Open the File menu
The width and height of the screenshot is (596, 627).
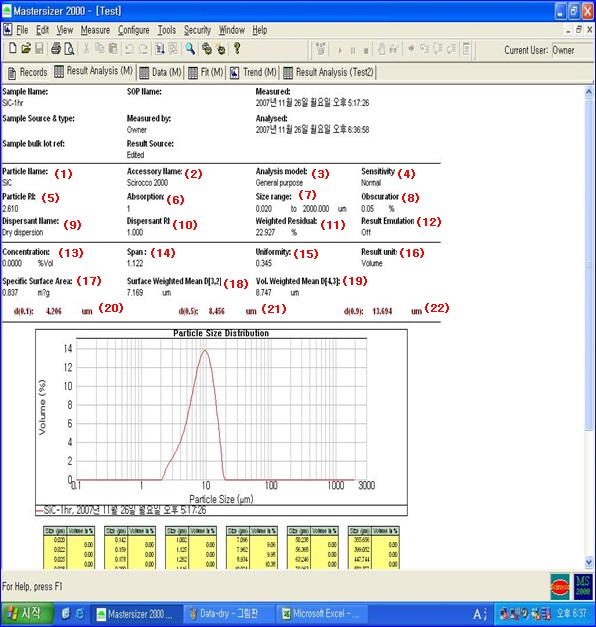(x=22, y=30)
